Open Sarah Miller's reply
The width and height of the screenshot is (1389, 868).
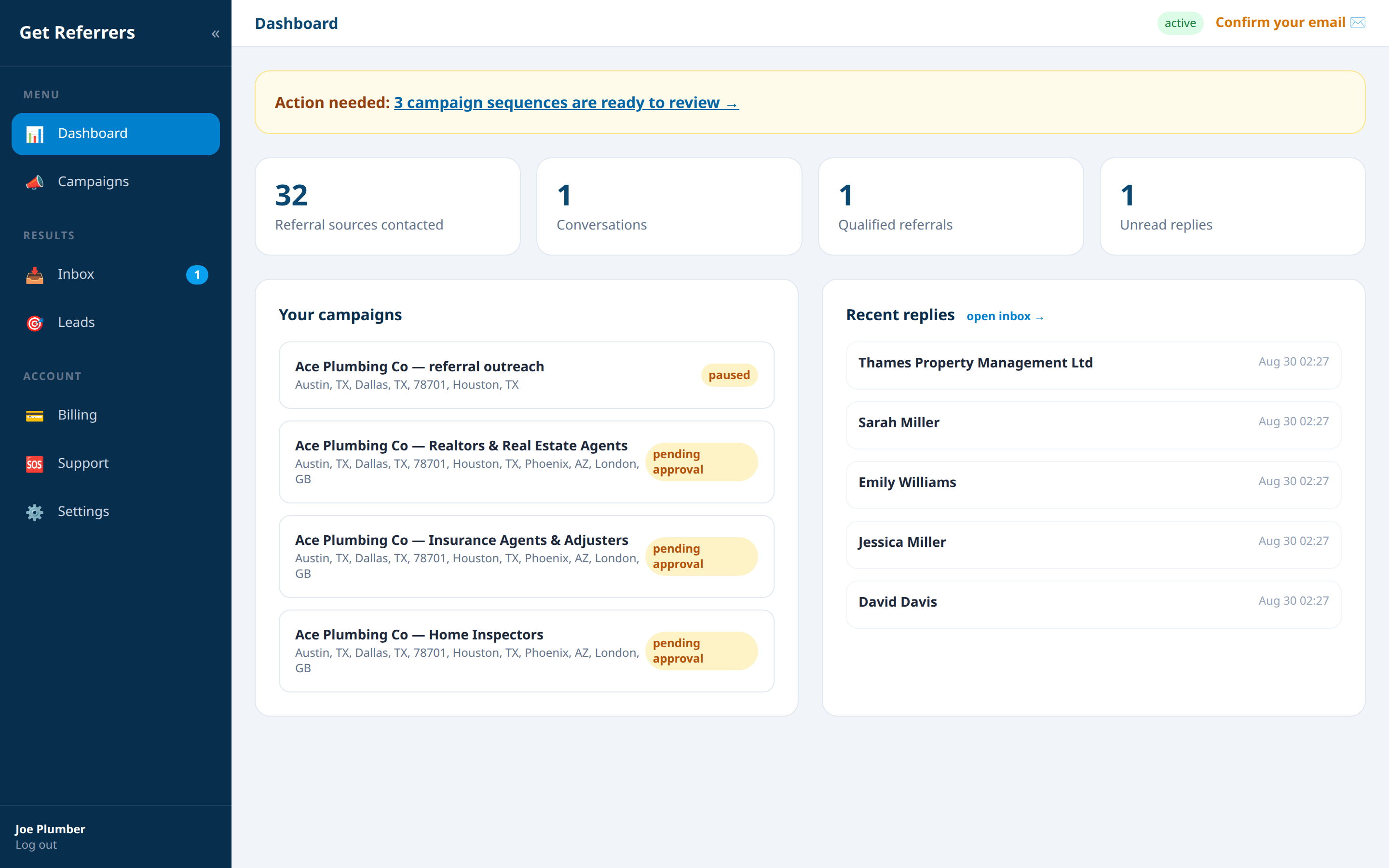(1093, 425)
